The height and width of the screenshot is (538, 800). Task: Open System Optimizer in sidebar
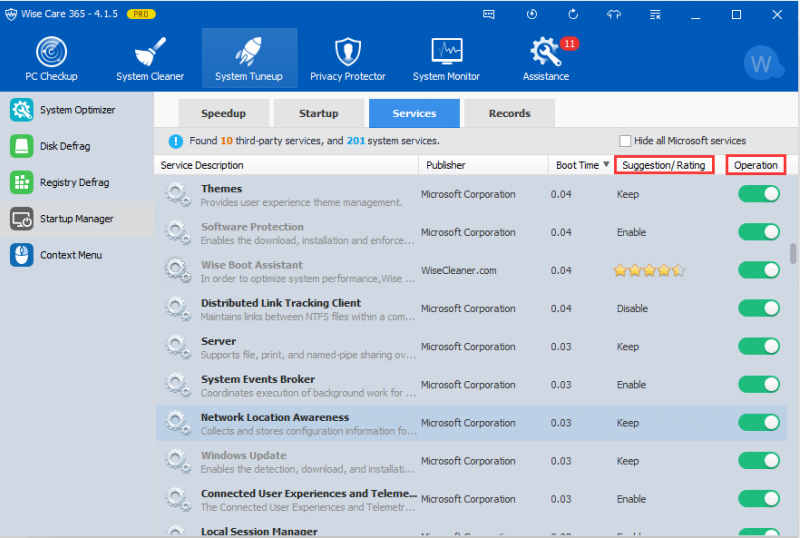[x=77, y=110]
